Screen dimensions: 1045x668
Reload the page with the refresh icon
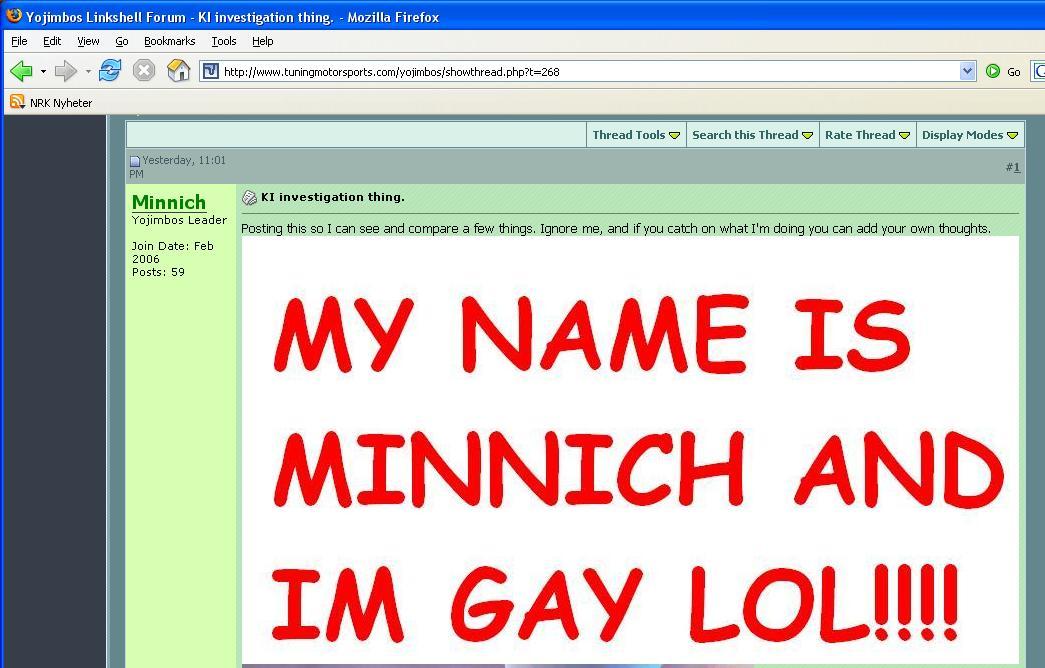[x=110, y=71]
